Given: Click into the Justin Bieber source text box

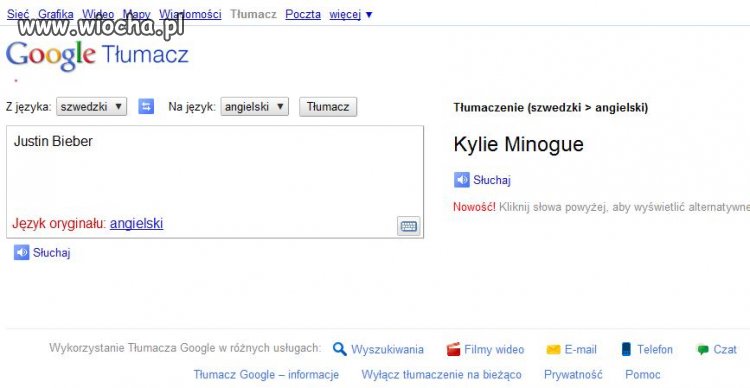Looking at the screenshot, I should 215,182.
